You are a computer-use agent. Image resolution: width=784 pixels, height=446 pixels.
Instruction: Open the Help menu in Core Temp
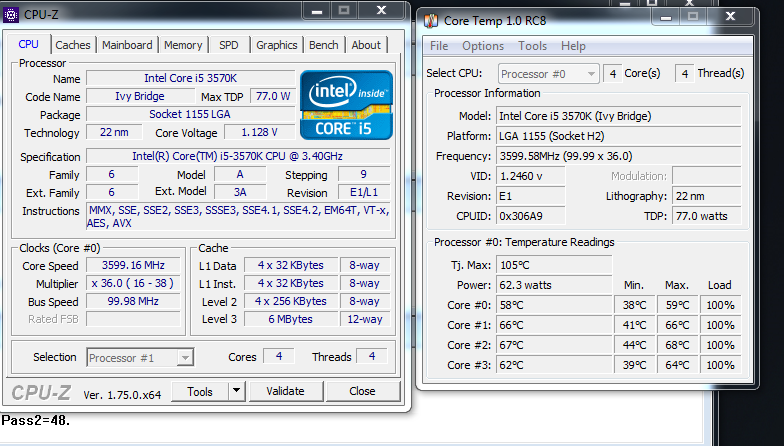(x=573, y=46)
